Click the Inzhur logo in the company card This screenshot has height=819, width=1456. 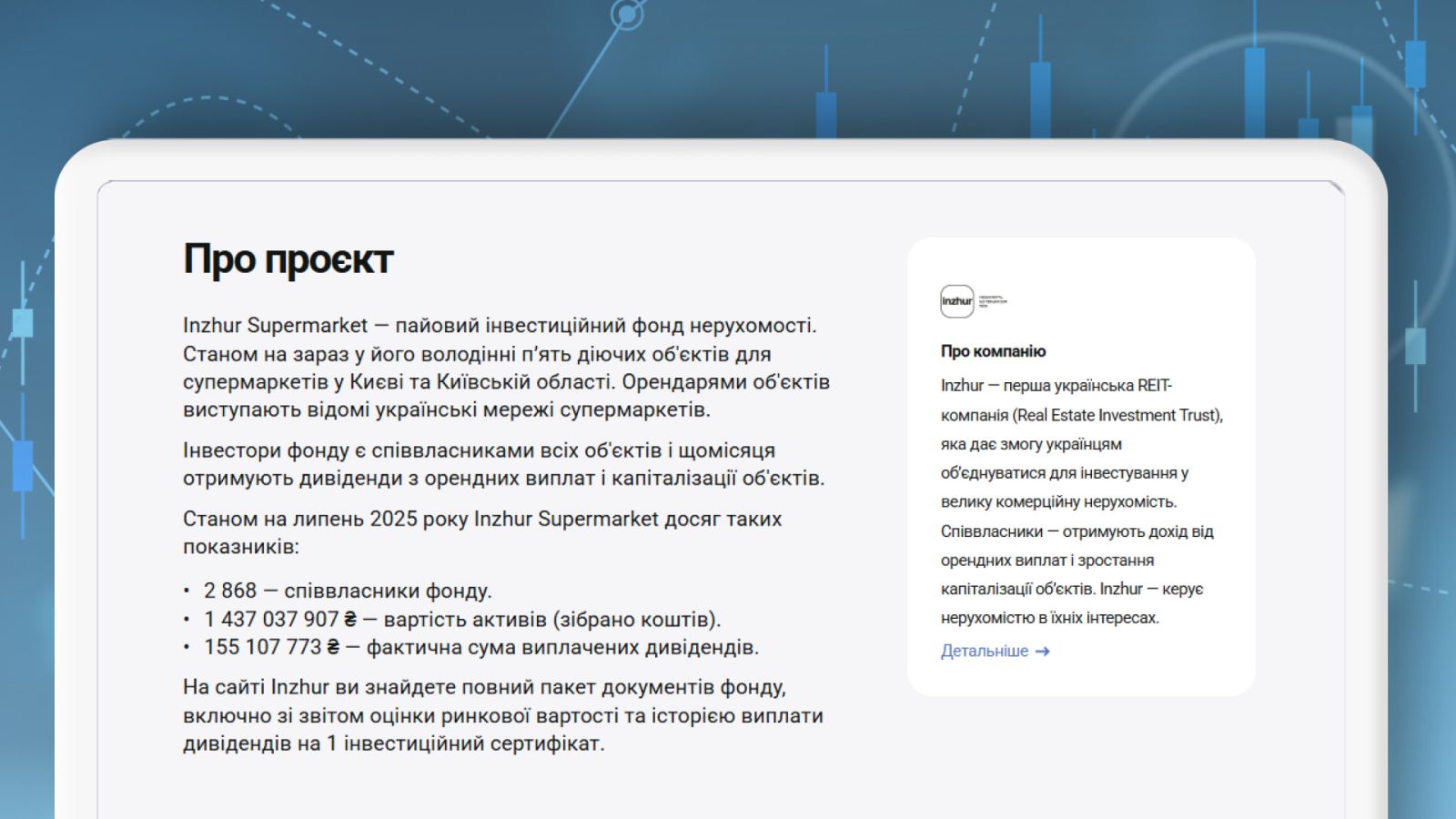956,301
